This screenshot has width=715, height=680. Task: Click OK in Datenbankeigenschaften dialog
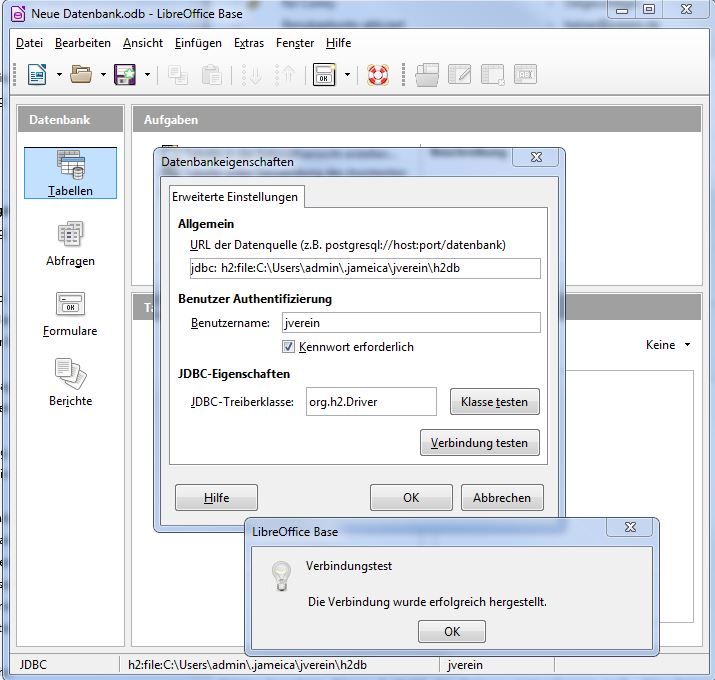click(x=411, y=498)
